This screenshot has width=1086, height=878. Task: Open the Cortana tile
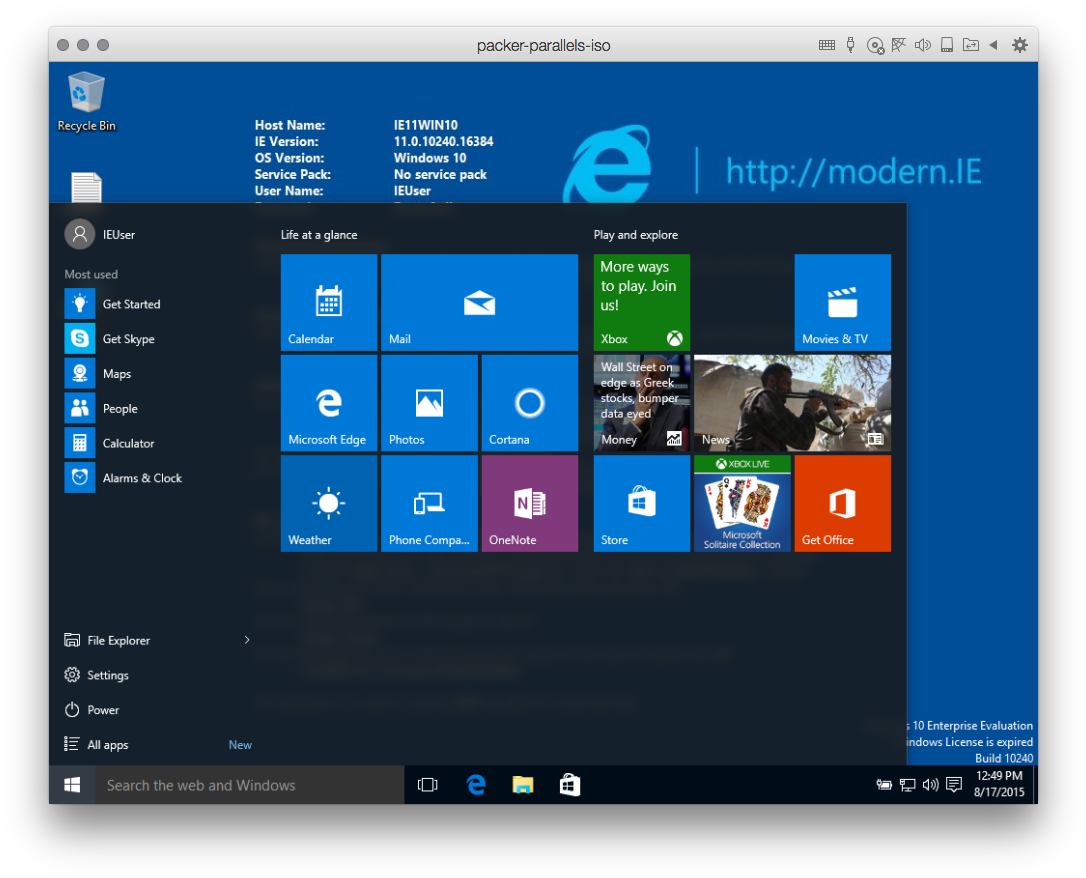pyautogui.click(x=529, y=402)
